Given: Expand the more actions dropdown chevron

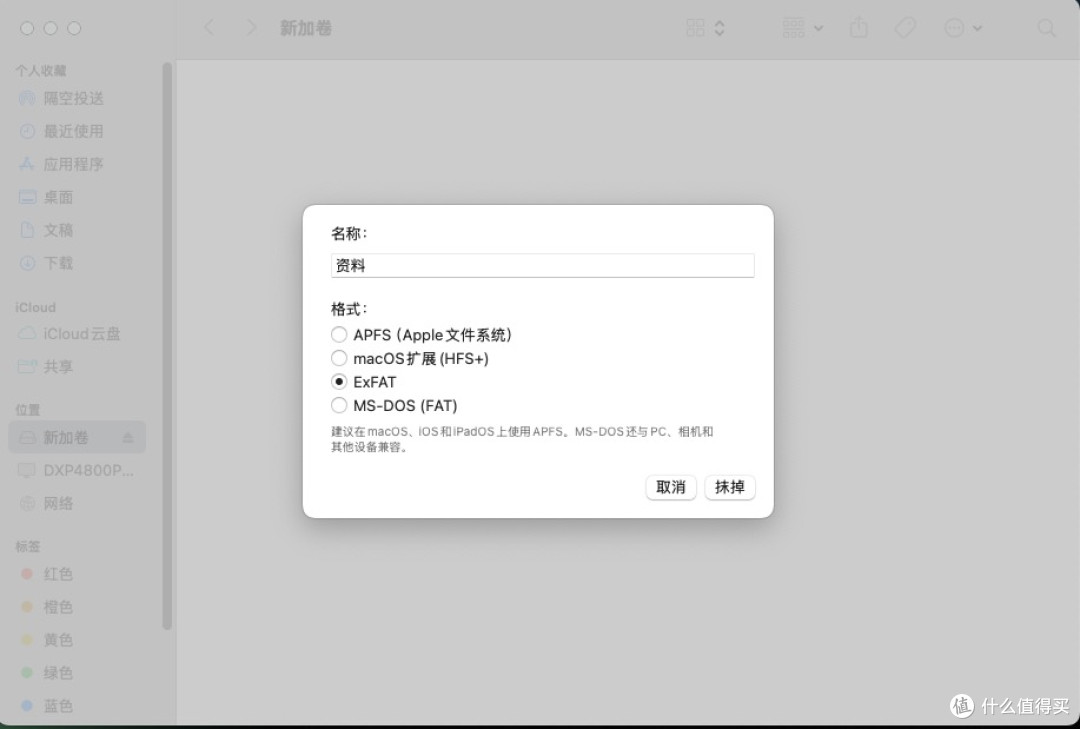Looking at the screenshot, I should click(977, 28).
